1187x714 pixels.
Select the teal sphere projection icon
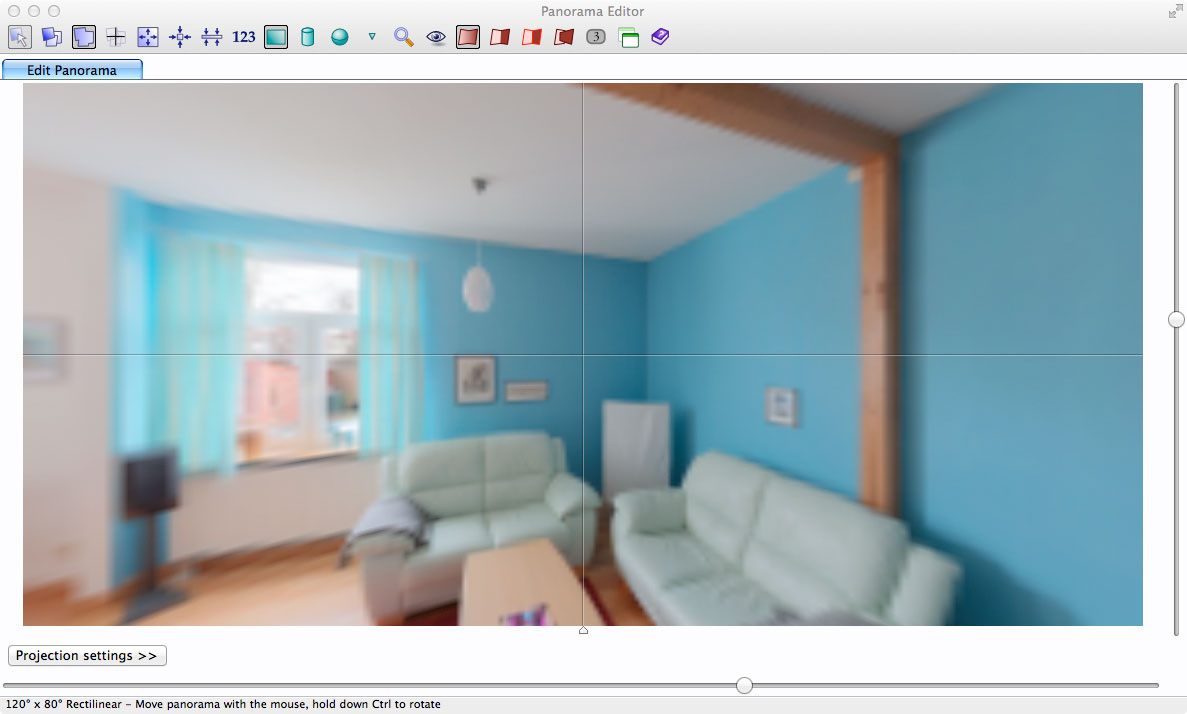[x=340, y=37]
